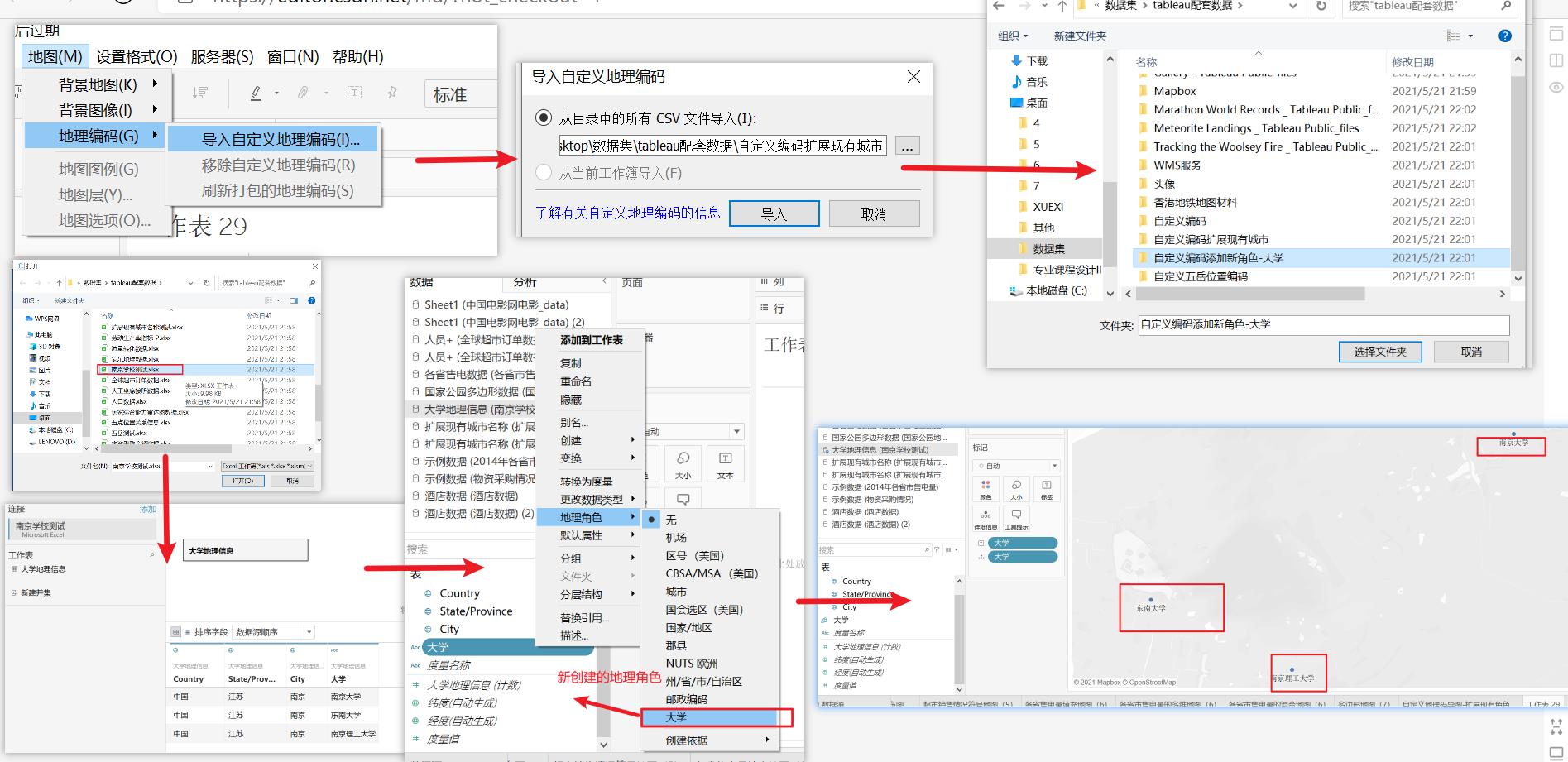Select 'import from all CSV files' radio
Screen dimensions: 1568x762
tap(544, 118)
